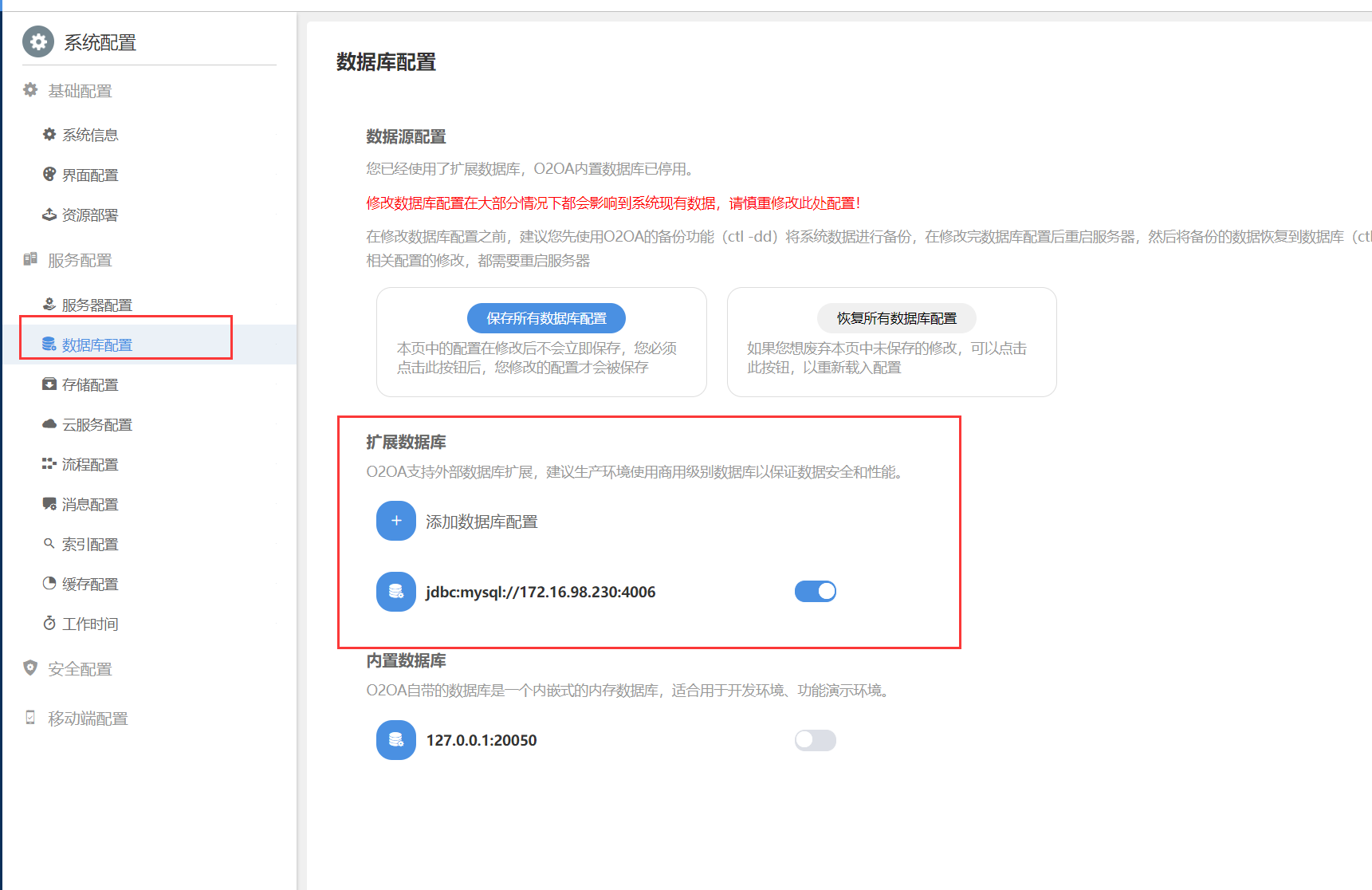The height and width of the screenshot is (890, 1372).
Task: Click the 基础配置 gear icon
Action: (x=30, y=90)
